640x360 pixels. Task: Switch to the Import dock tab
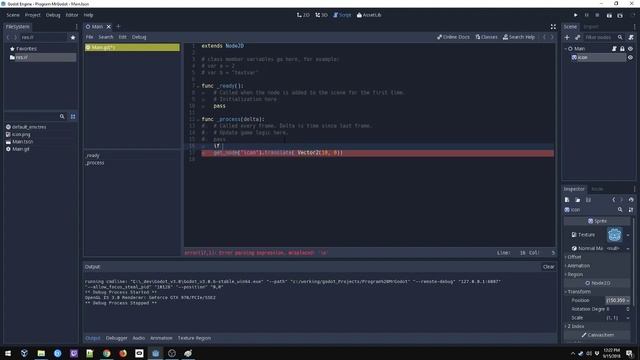click(591, 27)
